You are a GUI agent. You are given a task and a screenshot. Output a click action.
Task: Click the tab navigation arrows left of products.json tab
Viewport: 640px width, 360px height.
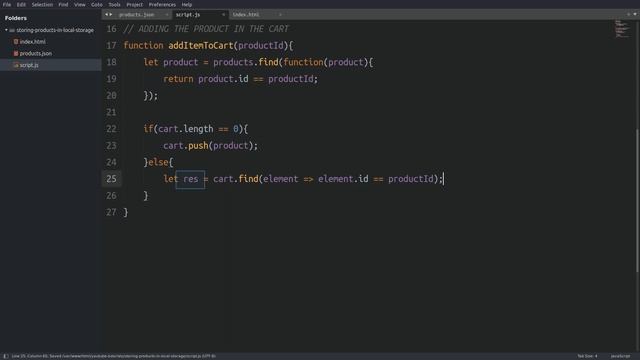pyautogui.click(x=109, y=15)
